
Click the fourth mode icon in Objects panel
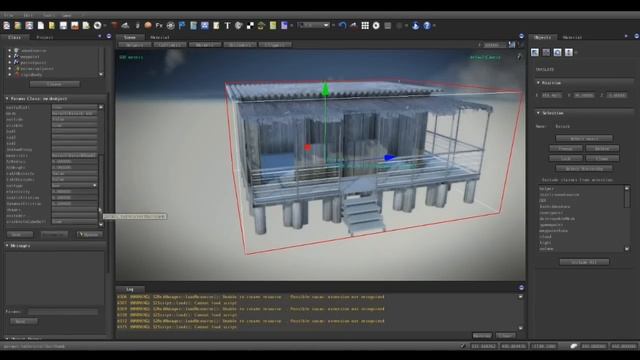point(569,52)
